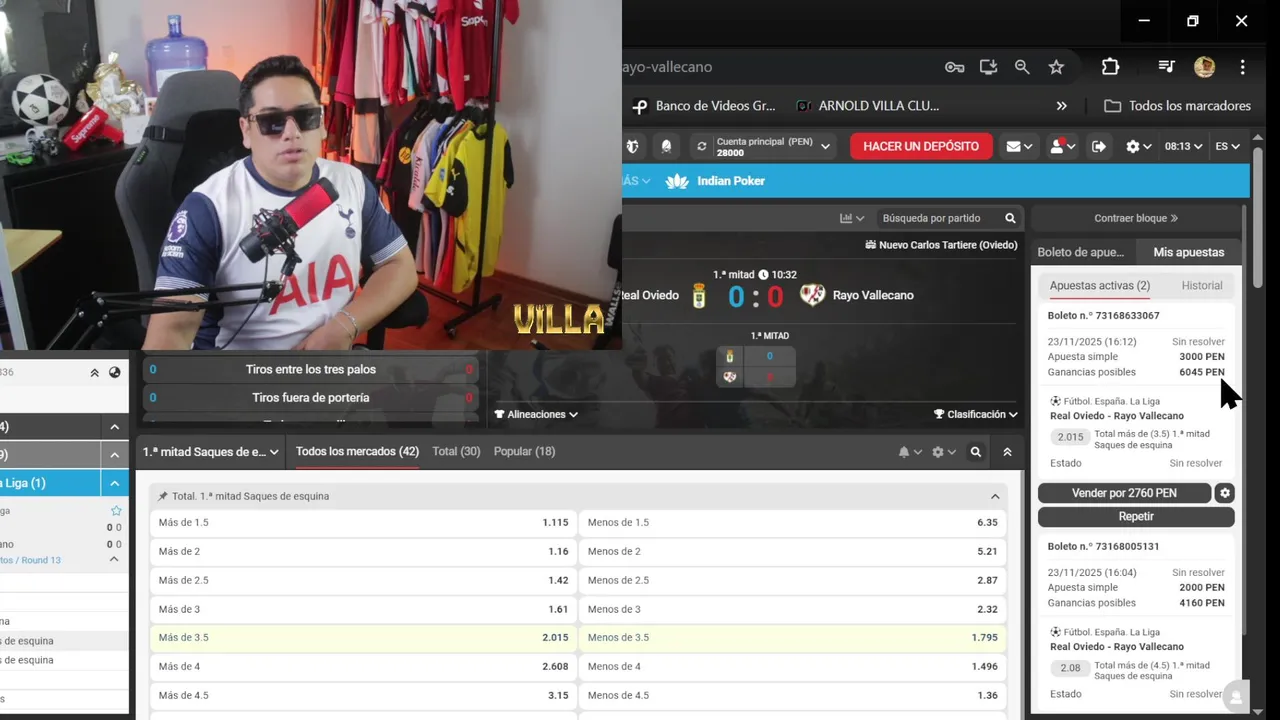Open the markets gear settings dropdown
Image resolution: width=1280 pixels, height=720 pixels.
[943, 452]
